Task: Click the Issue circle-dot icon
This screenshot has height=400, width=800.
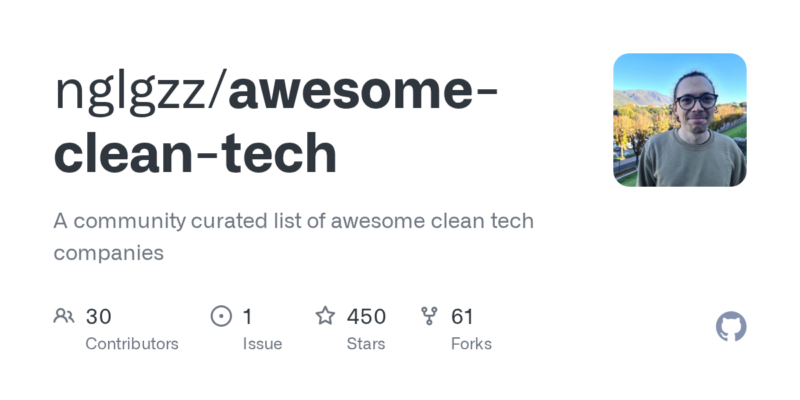Action: (x=221, y=317)
